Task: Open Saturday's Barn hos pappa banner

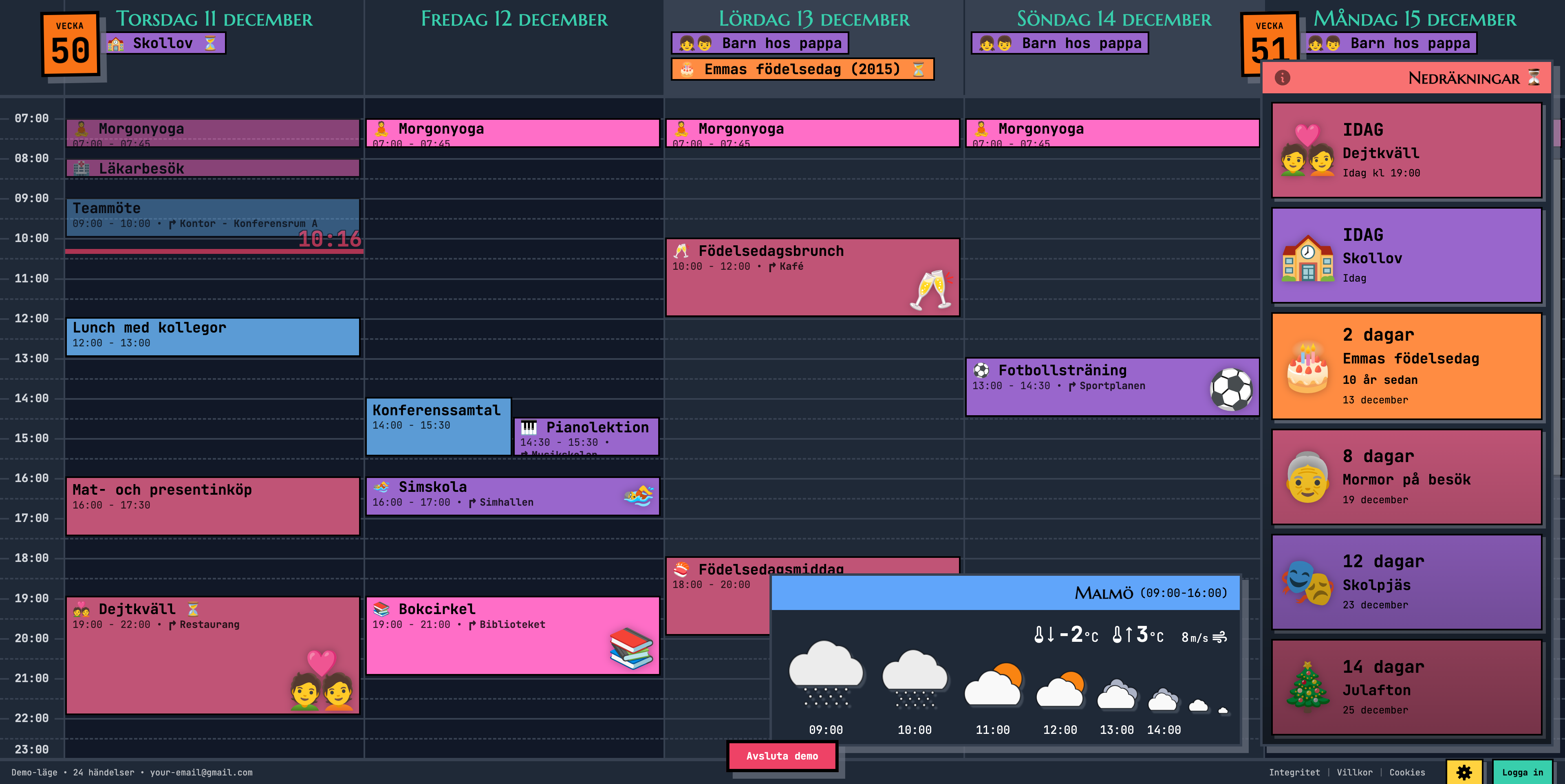Action: [759, 43]
